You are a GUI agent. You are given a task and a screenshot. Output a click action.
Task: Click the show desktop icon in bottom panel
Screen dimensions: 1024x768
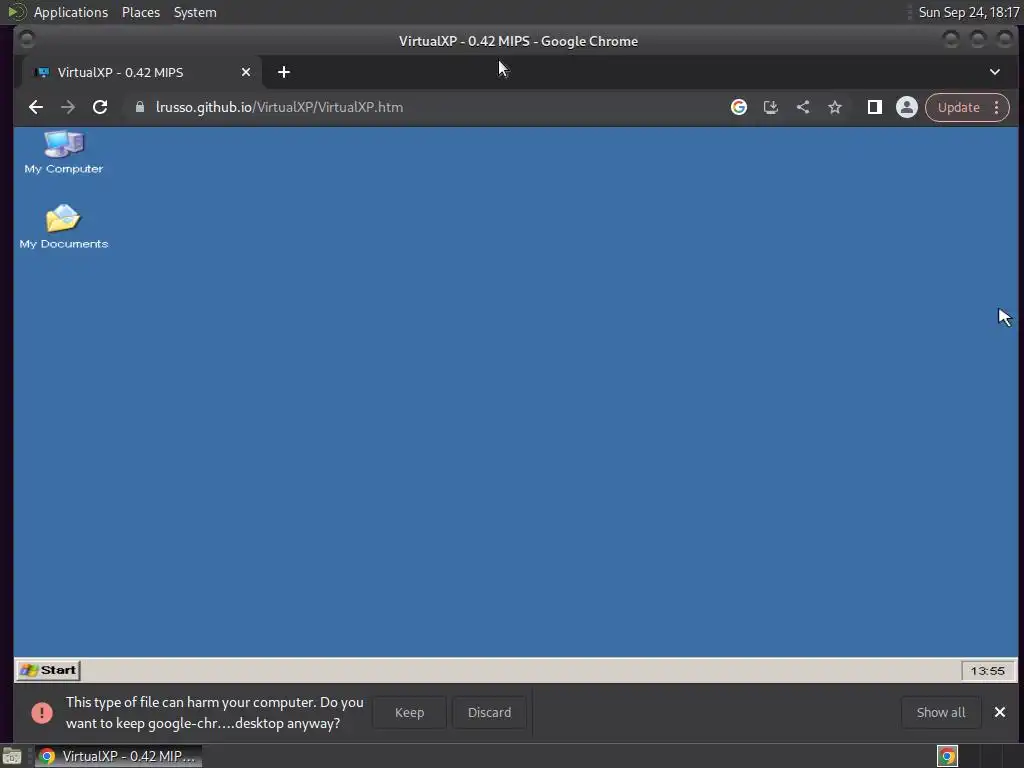[x=12, y=757]
